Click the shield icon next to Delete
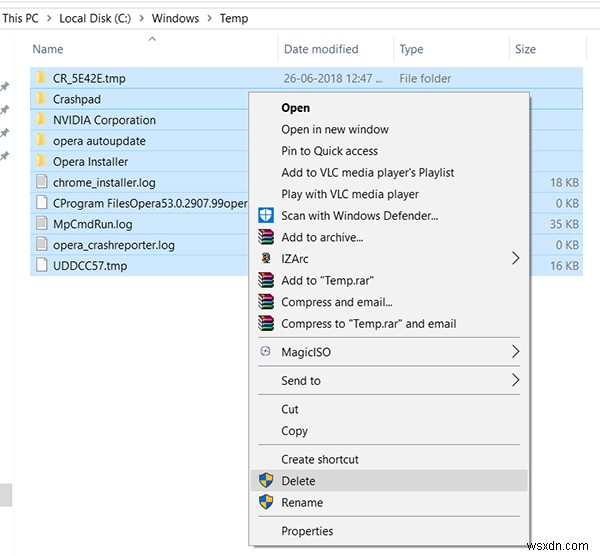 click(x=265, y=481)
